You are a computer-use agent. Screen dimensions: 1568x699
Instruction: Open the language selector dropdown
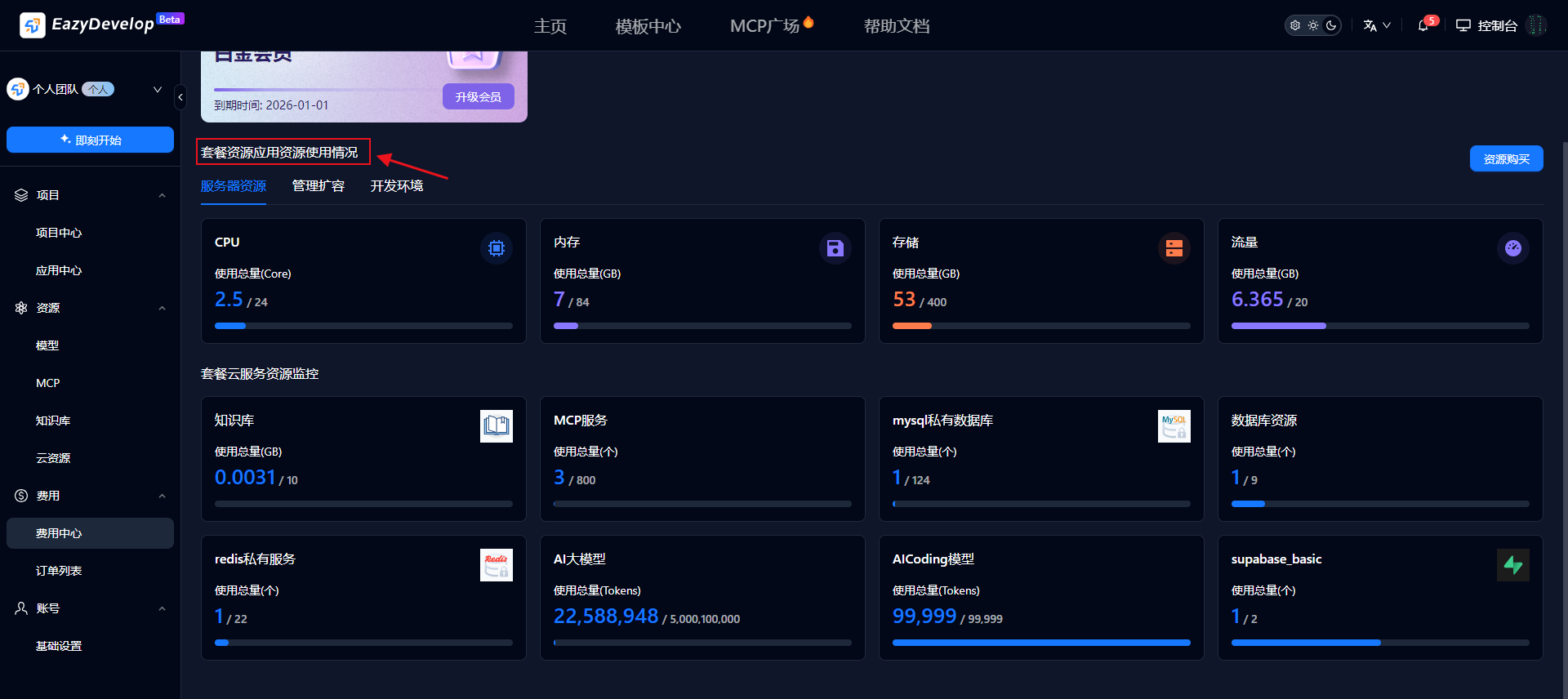click(1377, 25)
